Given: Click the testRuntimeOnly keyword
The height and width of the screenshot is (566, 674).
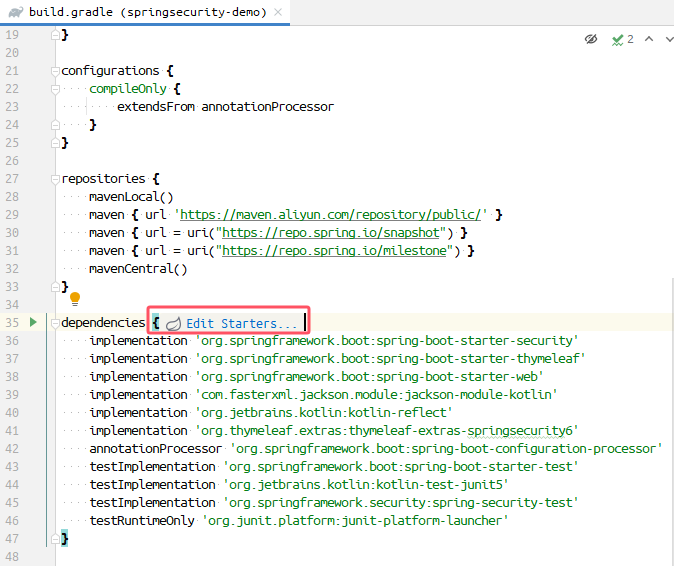Looking at the screenshot, I should pyautogui.click(x=142, y=521).
